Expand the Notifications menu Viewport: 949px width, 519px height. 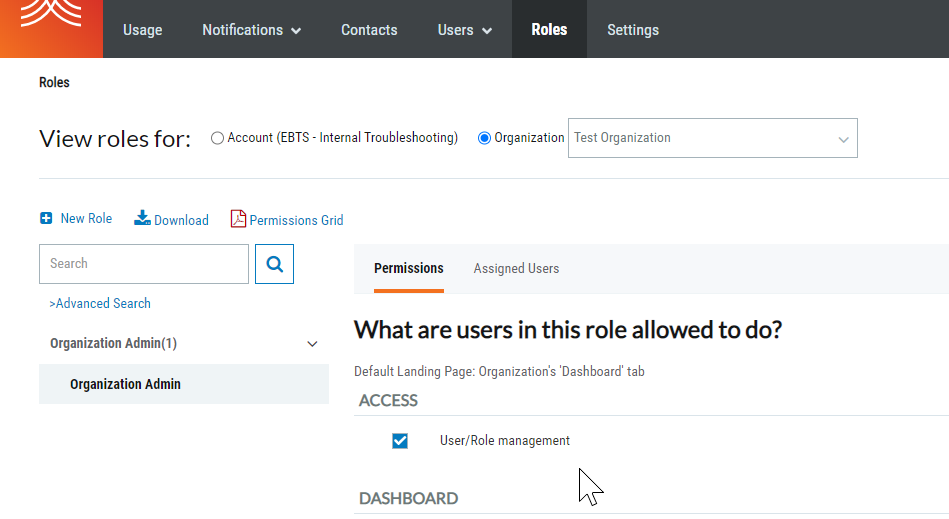point(251,30)
